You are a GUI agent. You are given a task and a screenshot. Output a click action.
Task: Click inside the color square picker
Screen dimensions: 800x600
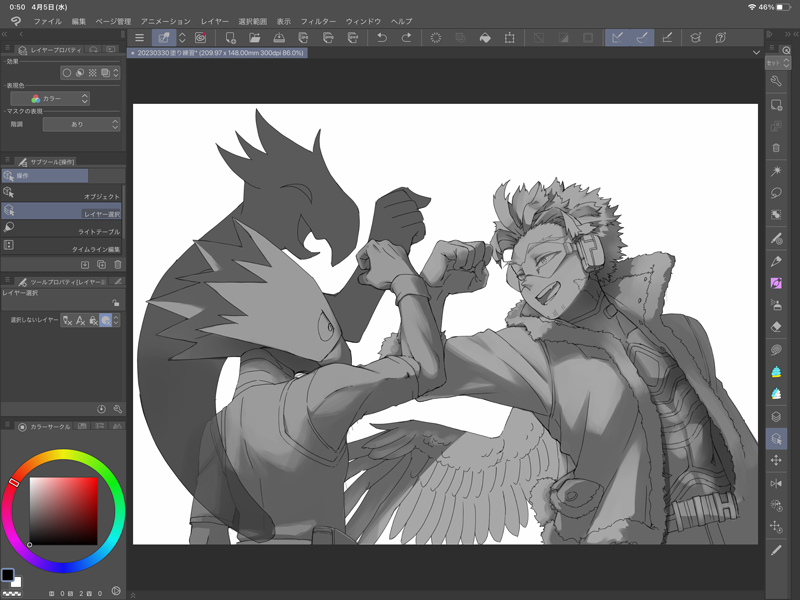(x=63, y=510)
